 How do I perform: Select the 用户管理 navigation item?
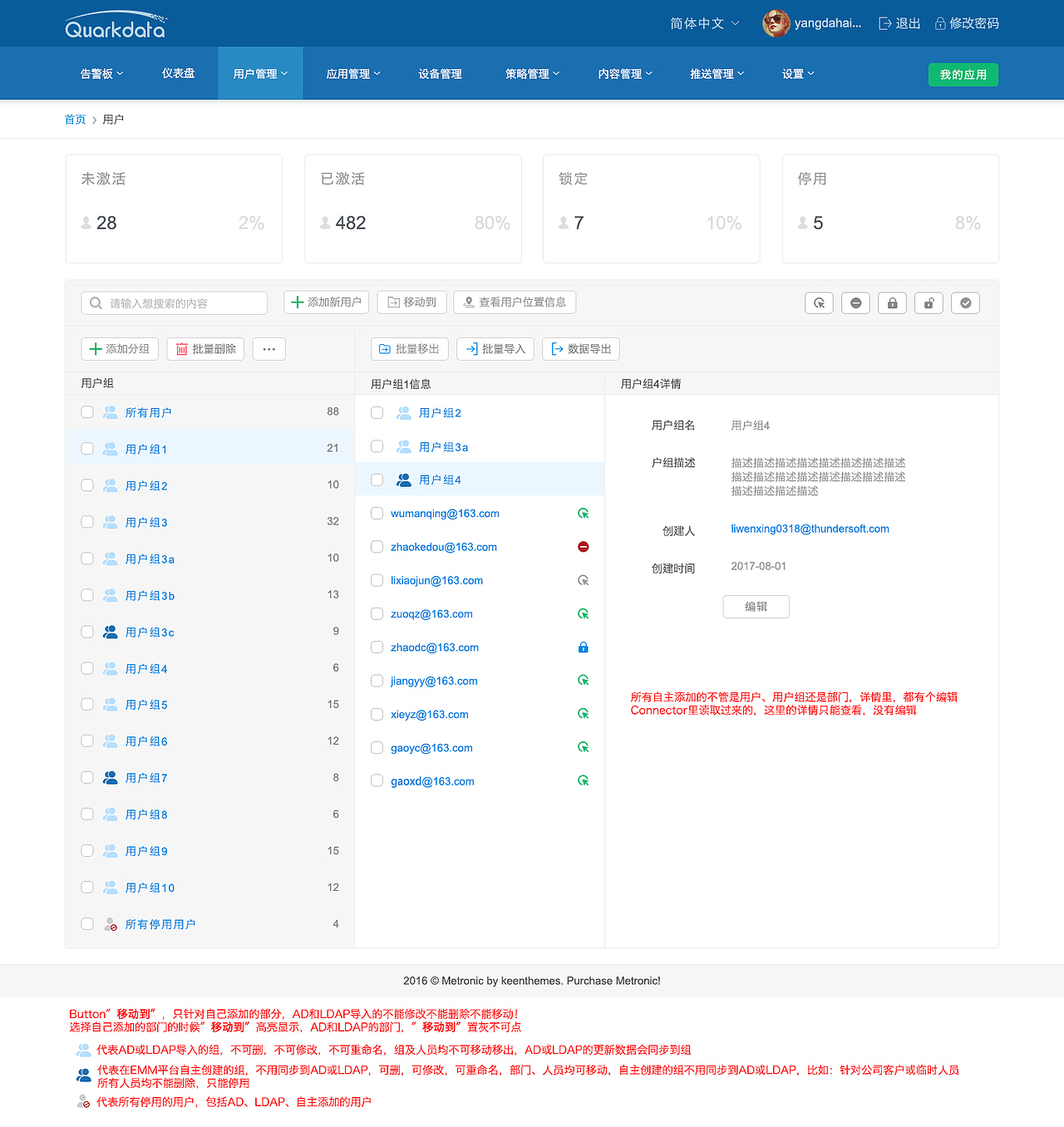coord(260,74)
